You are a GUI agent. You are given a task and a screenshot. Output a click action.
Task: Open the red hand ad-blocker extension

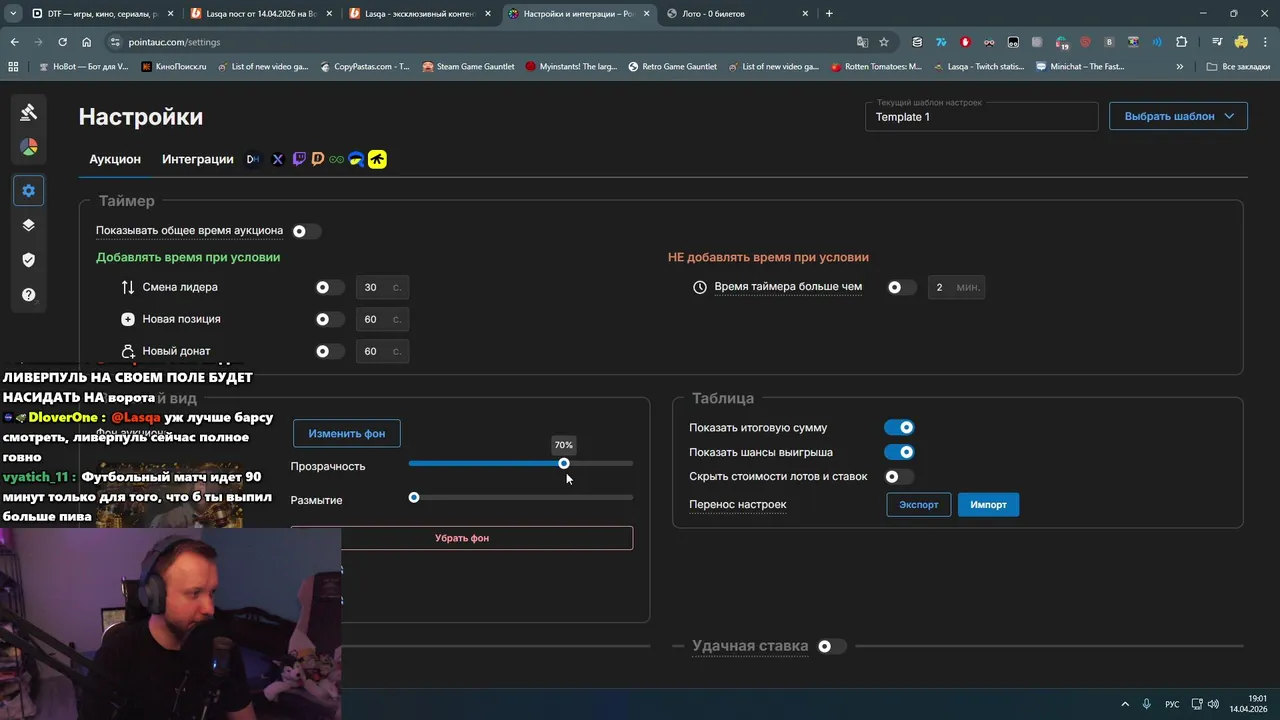tap(965, 42)
